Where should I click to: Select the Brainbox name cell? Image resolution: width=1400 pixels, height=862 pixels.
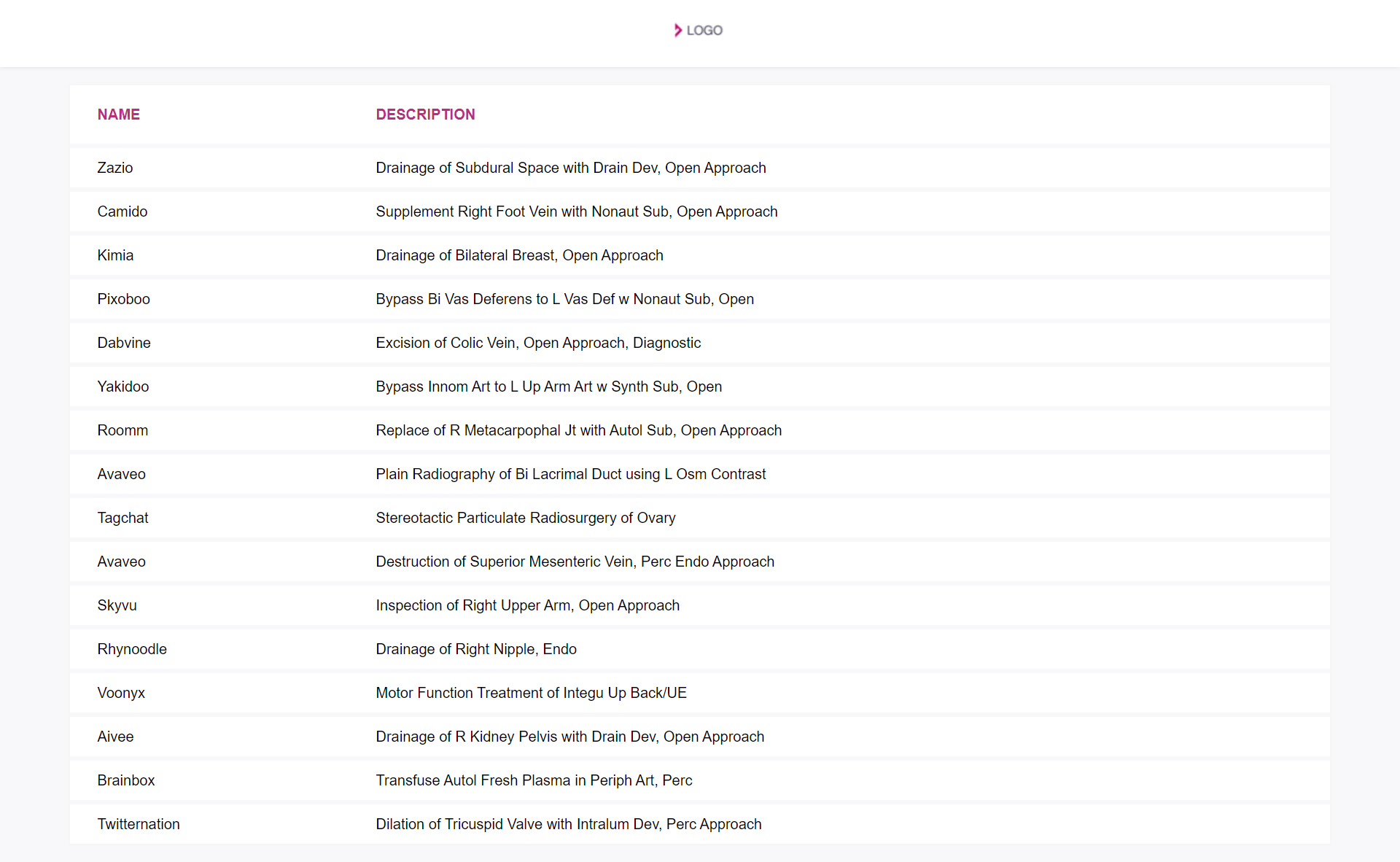pyautogui.click(x=126, y=780)
